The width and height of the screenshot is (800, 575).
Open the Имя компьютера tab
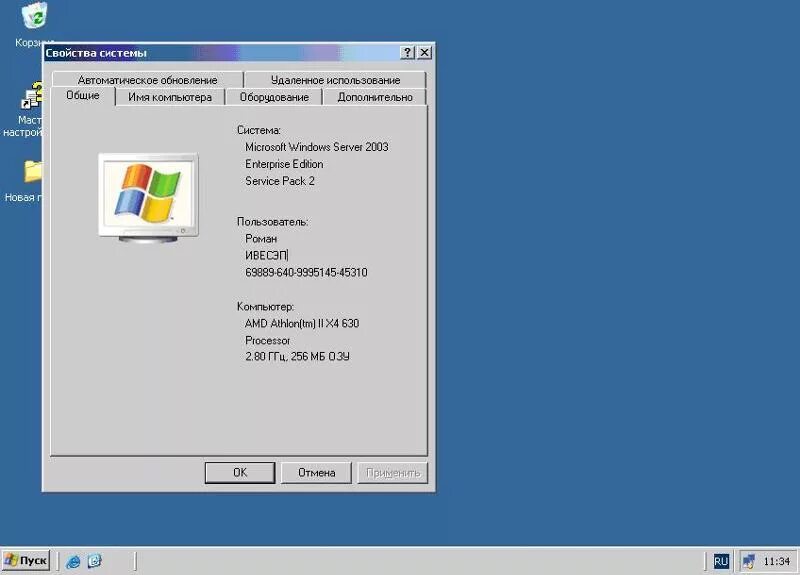pos(170,97)
